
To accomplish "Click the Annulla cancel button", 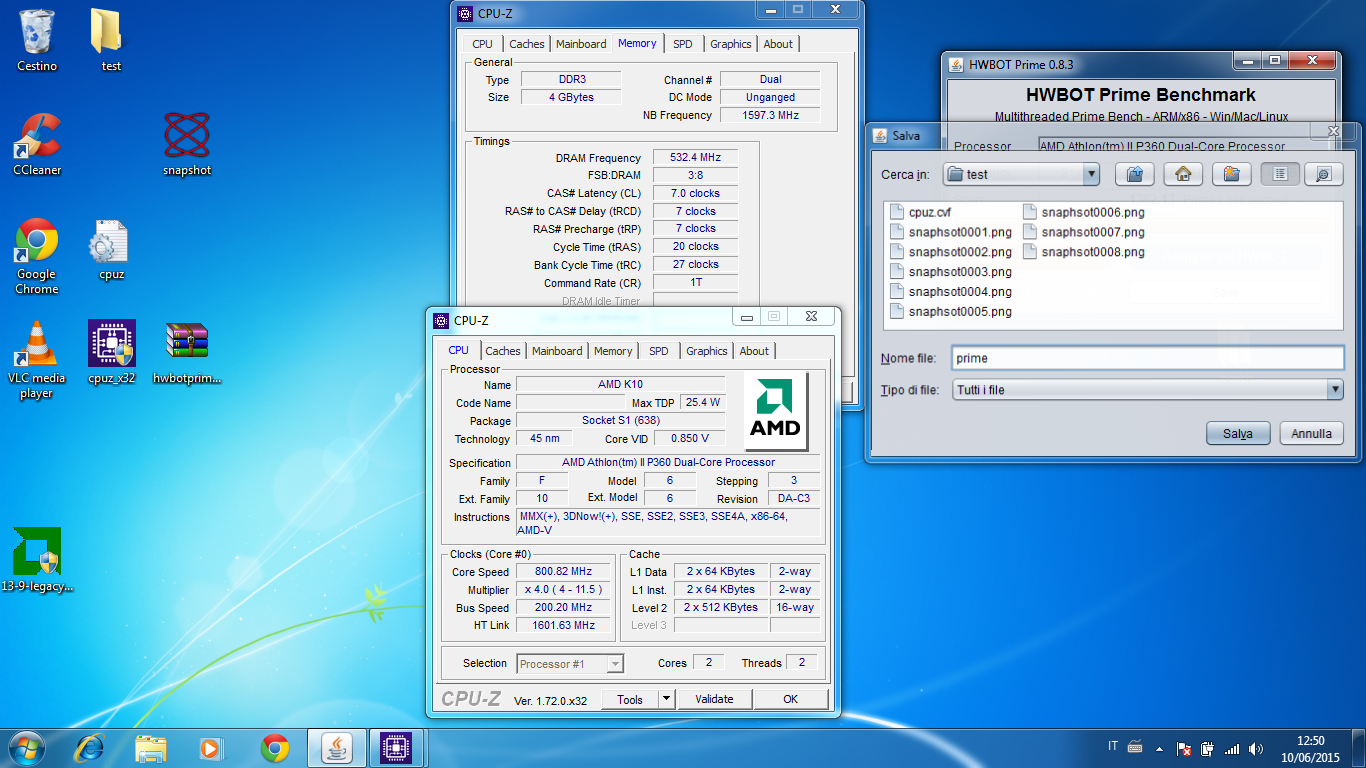I will [x=1311, y=433].
